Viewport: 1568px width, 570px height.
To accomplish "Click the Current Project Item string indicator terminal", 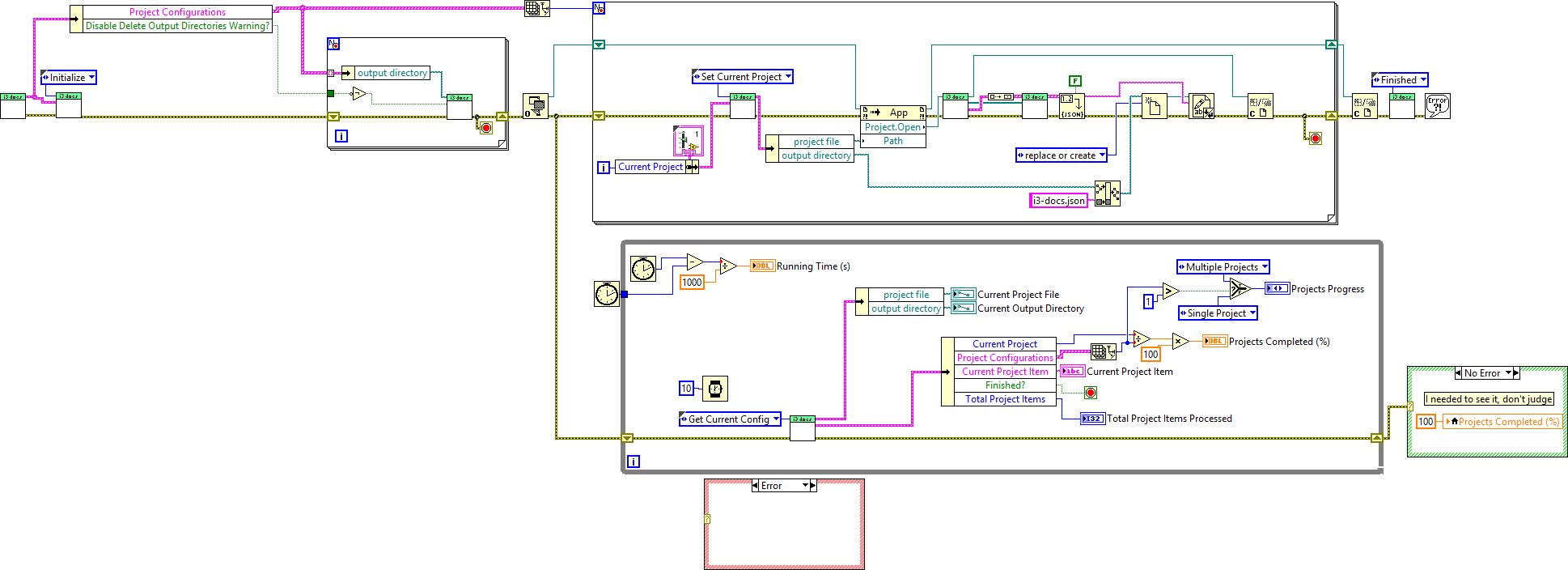I will tap(1073, 371).
